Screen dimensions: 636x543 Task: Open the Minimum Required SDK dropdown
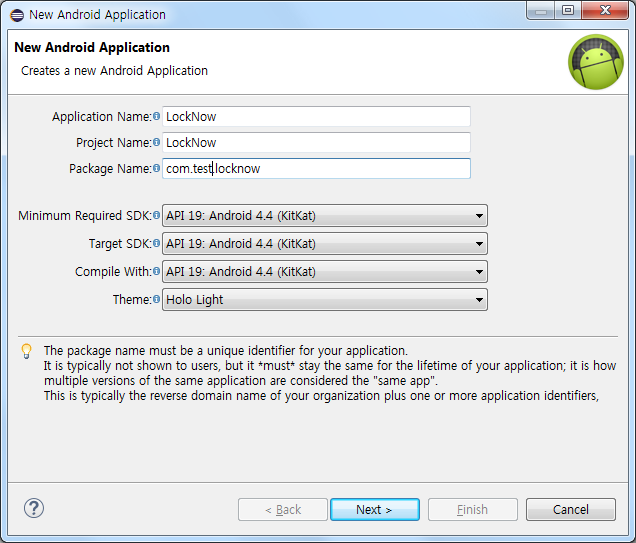[324, 216]
